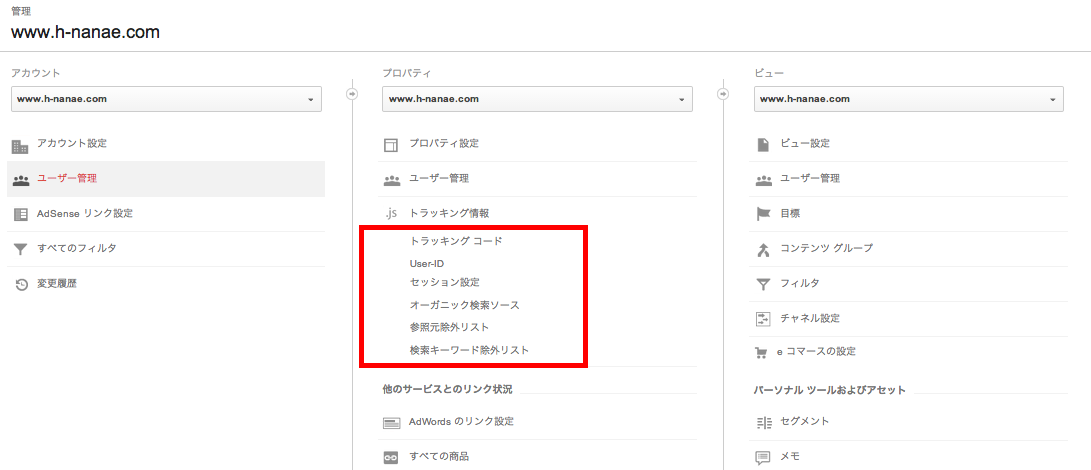This screenshot has height=470, width=1091.
Task: Click the AdSense link settings icon
Action: point(20,214)
